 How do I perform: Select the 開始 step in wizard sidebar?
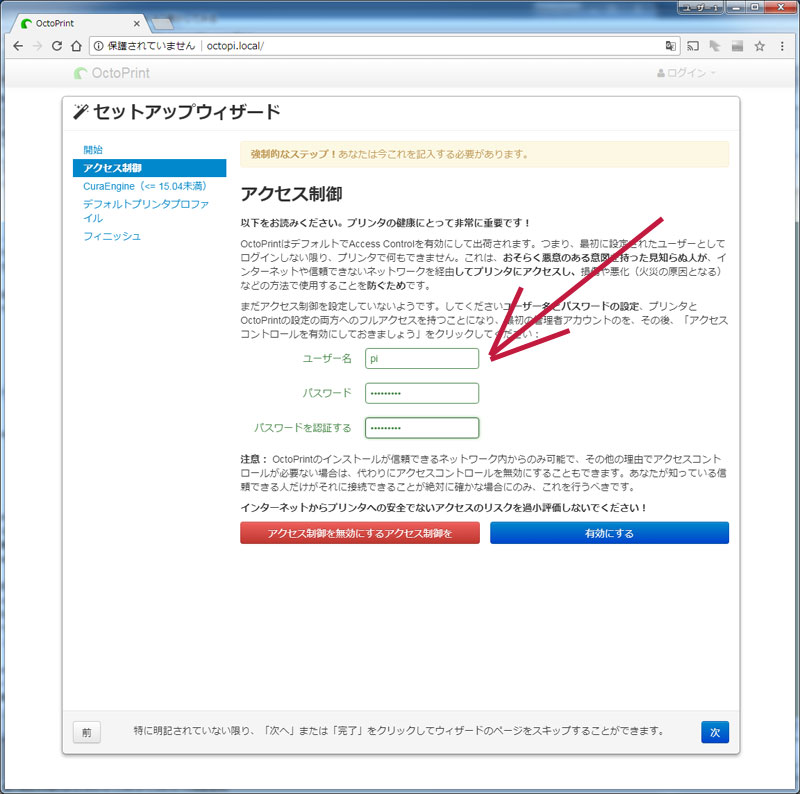pyautogui.click(x=93, y=150)
